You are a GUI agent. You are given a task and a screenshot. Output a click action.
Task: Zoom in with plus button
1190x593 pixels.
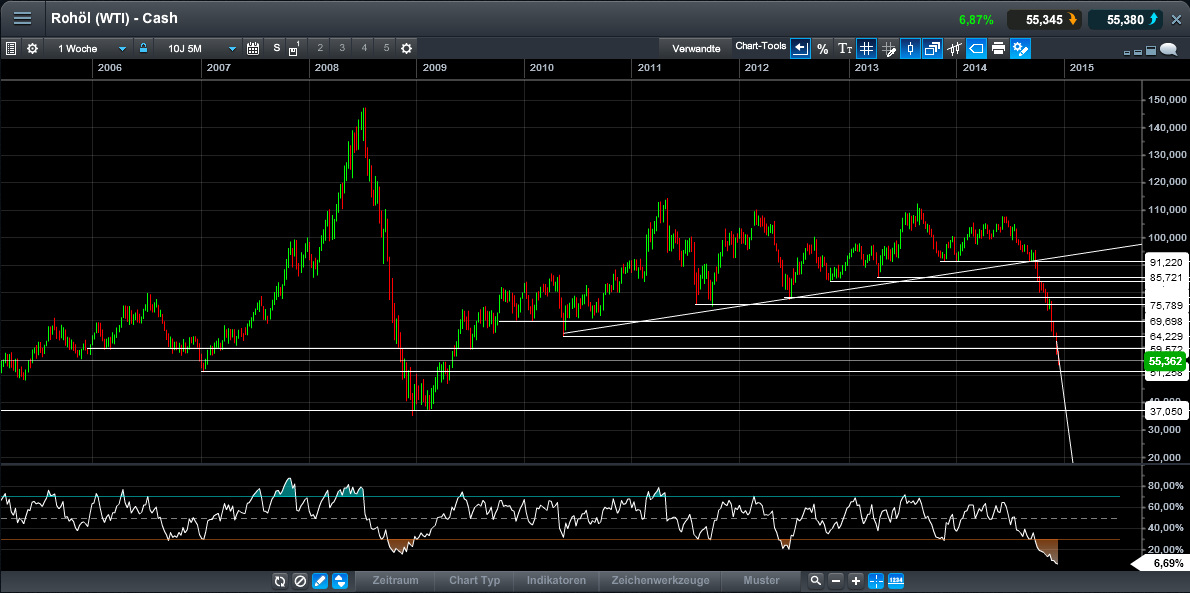[x=855, y=581]
